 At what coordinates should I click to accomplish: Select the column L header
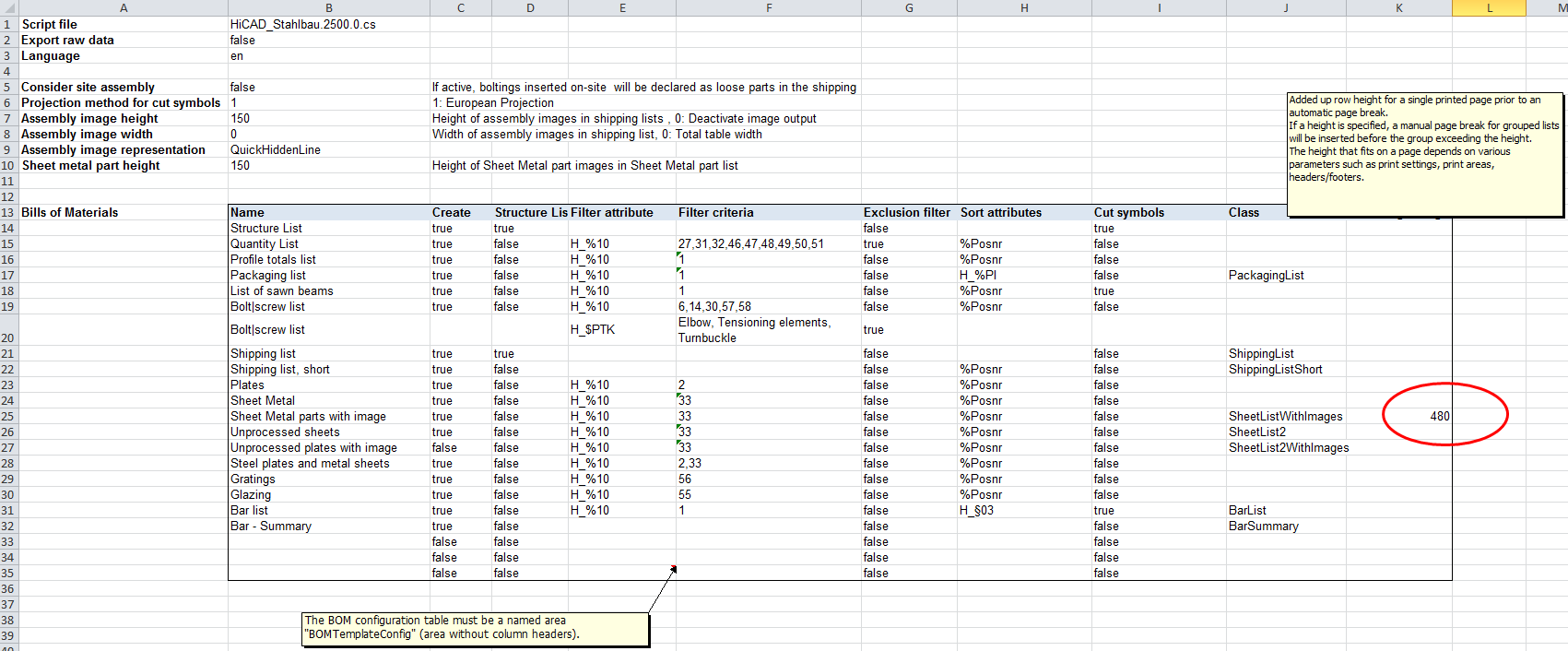[1489, 7]
